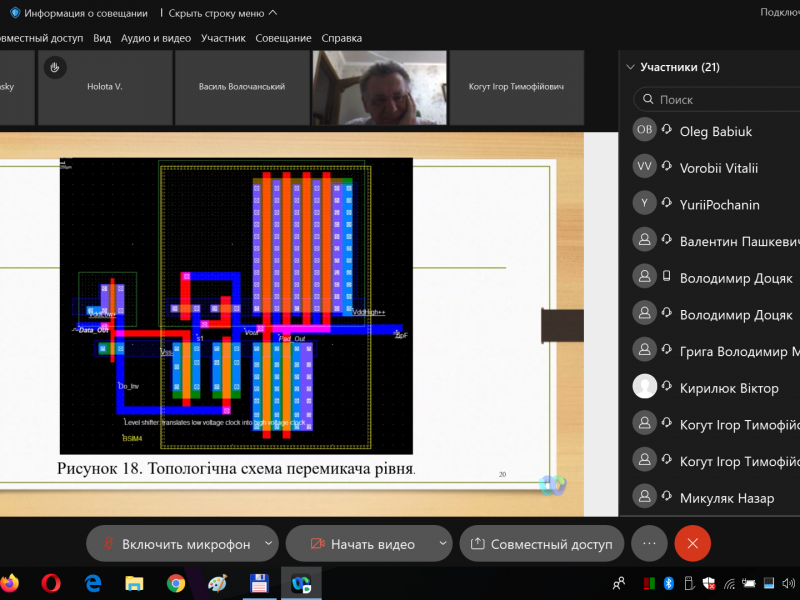800x600 pixels.
Task: Open the Аудио и видео menu
Action: (155, 38)
